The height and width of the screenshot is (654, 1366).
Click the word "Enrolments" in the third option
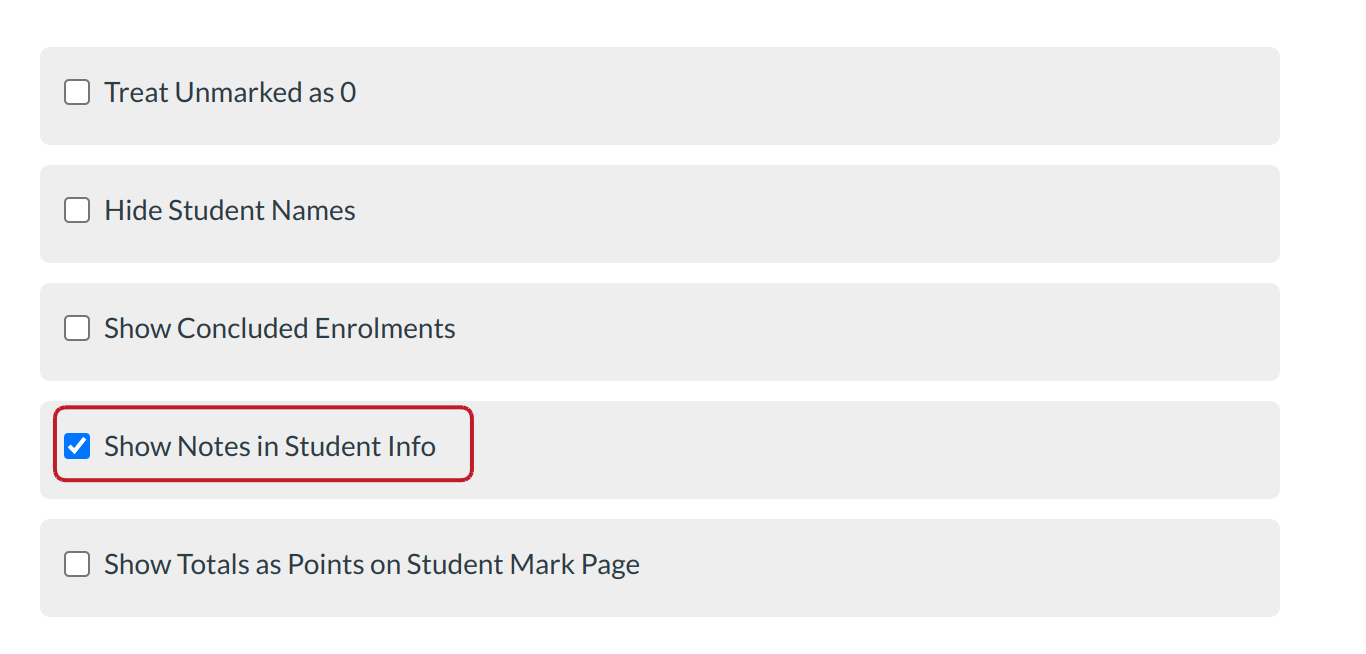(385, 329)
